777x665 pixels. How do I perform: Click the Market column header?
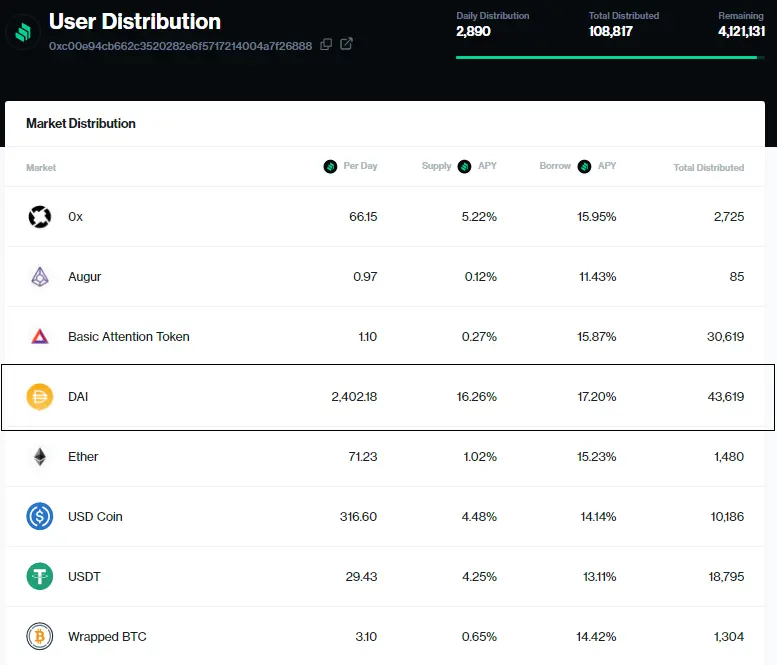41,167
